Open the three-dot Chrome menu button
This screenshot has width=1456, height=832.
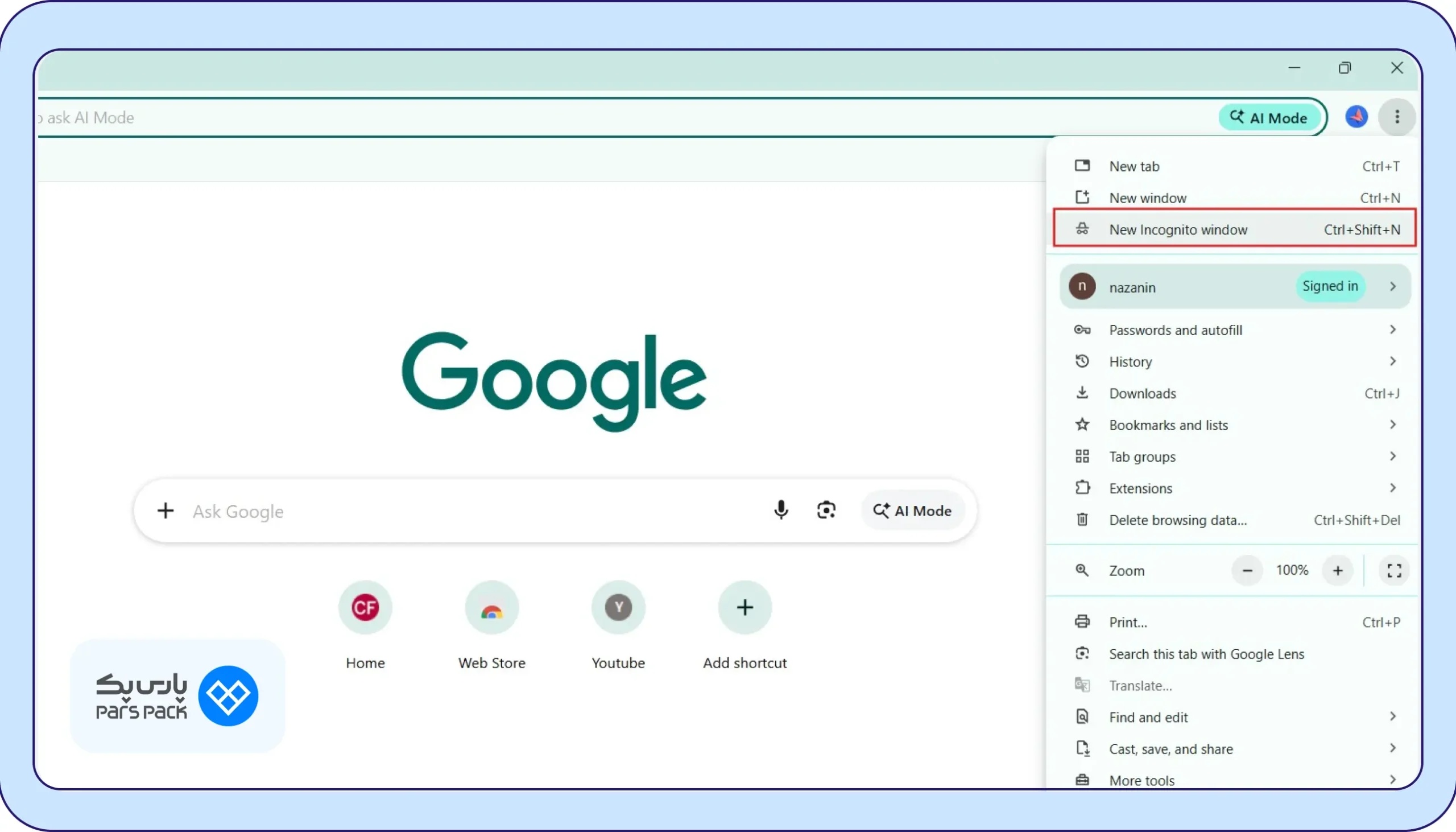(x=1397, y=117)
